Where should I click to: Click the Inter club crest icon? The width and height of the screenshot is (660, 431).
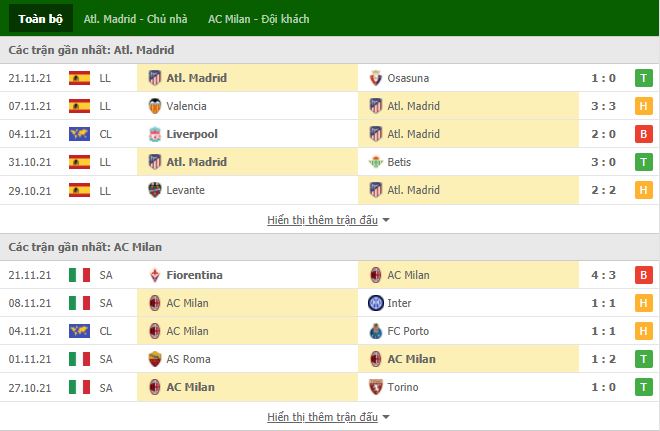tap(375, 303)
